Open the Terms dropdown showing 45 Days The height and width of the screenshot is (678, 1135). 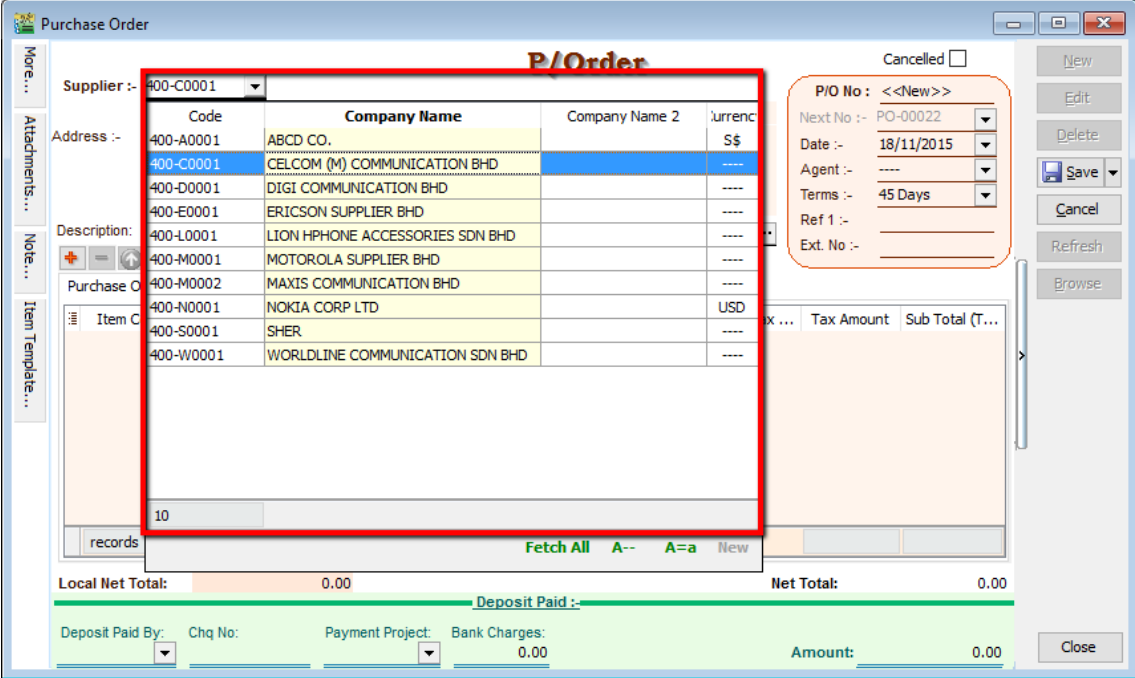[x=986, y=195]
